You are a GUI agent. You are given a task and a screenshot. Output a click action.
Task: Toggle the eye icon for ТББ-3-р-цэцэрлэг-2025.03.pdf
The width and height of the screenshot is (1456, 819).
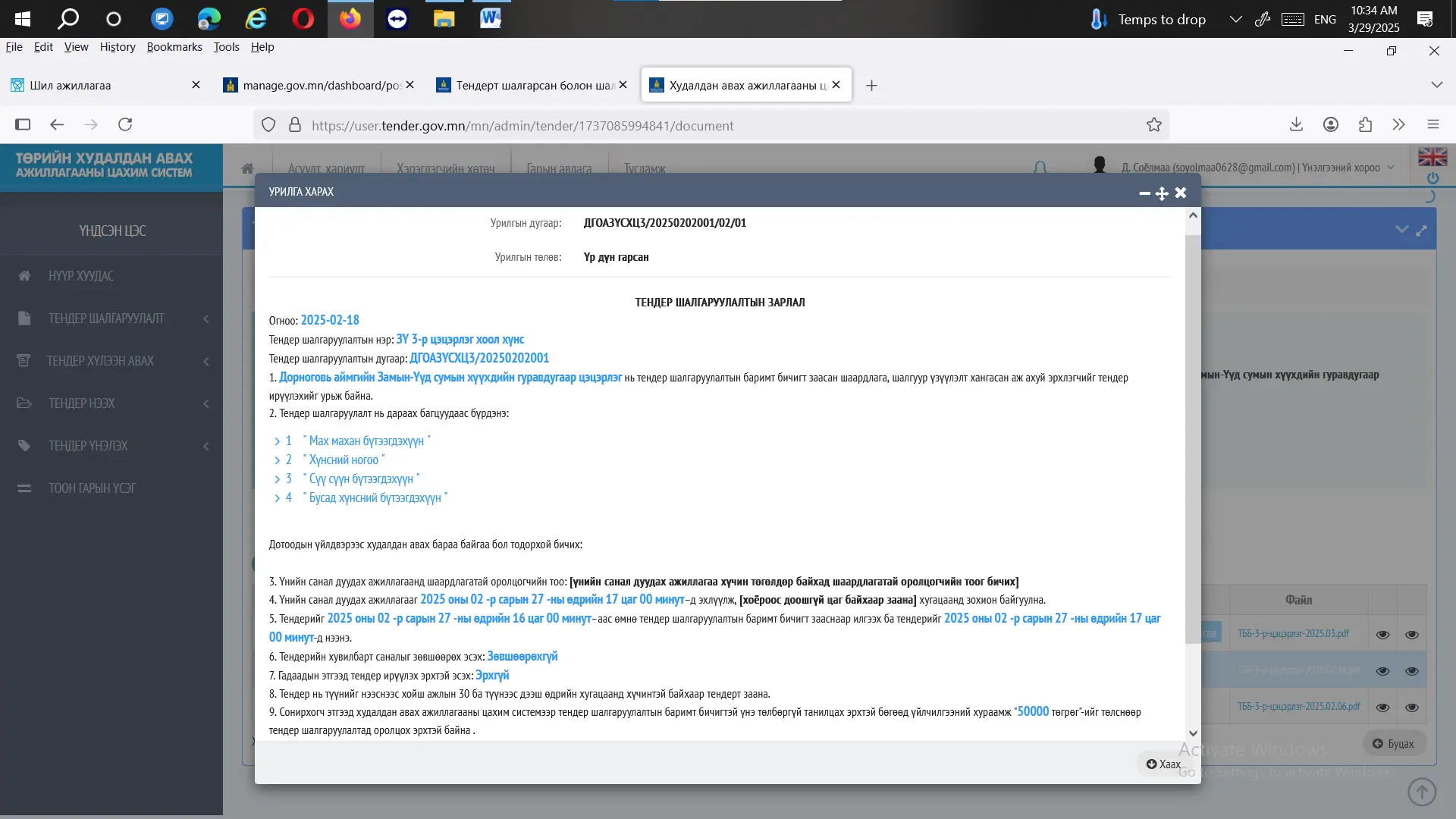(x=1382, y=635)
